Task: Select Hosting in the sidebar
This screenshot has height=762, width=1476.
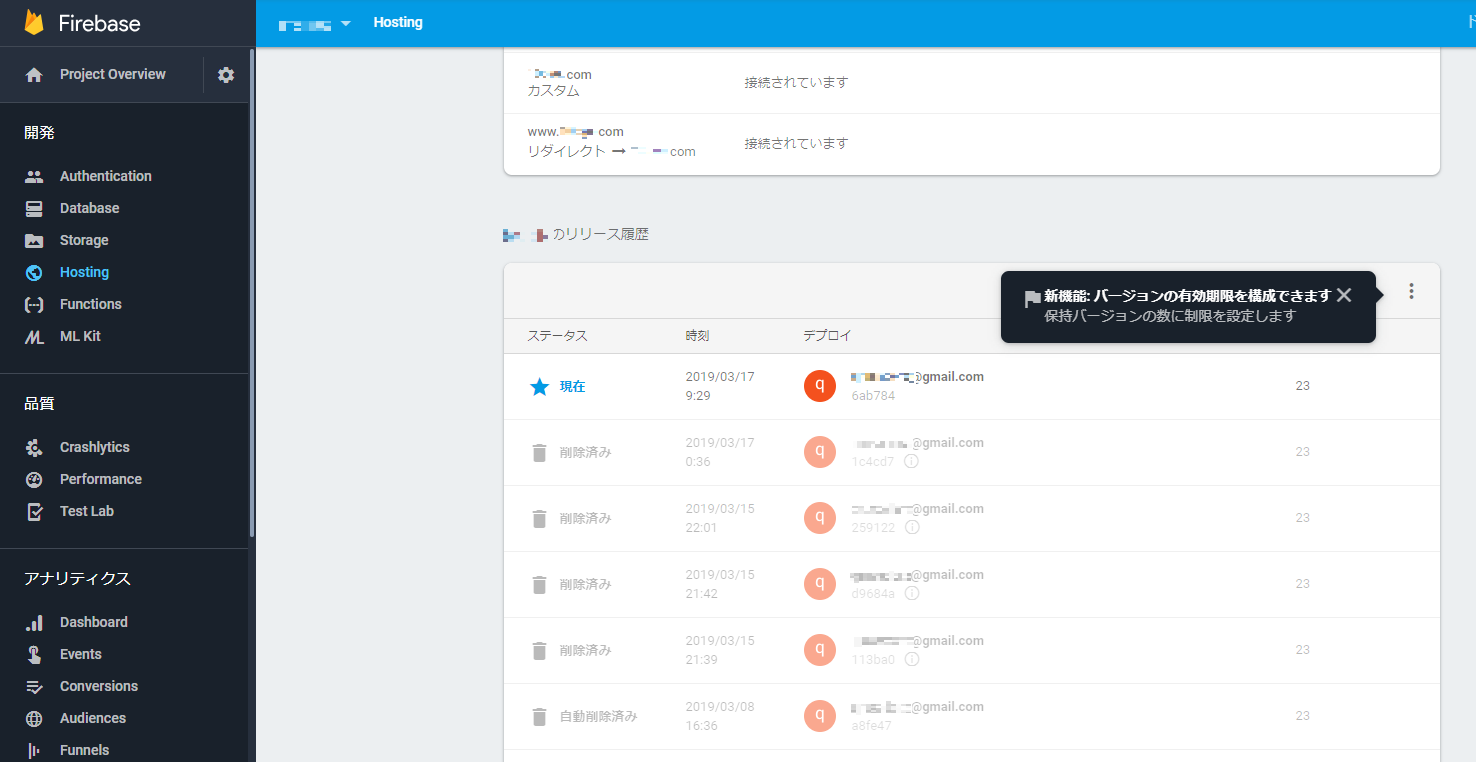Action: [x=84, y=272]
